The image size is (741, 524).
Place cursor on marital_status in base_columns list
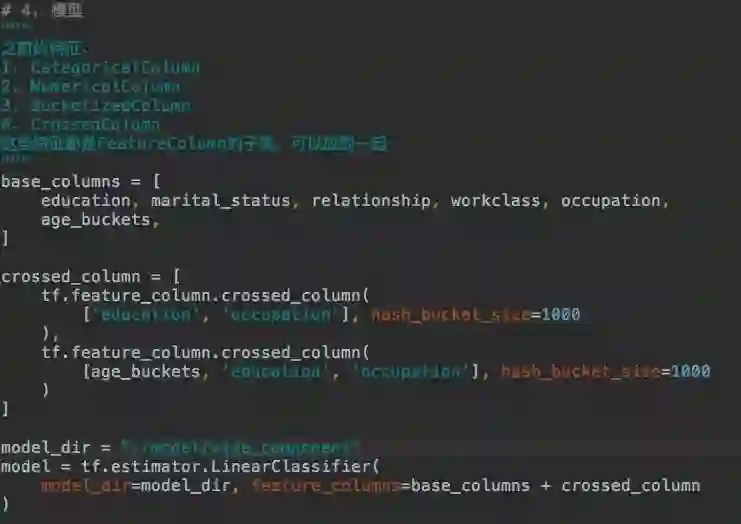coord(221,201)
